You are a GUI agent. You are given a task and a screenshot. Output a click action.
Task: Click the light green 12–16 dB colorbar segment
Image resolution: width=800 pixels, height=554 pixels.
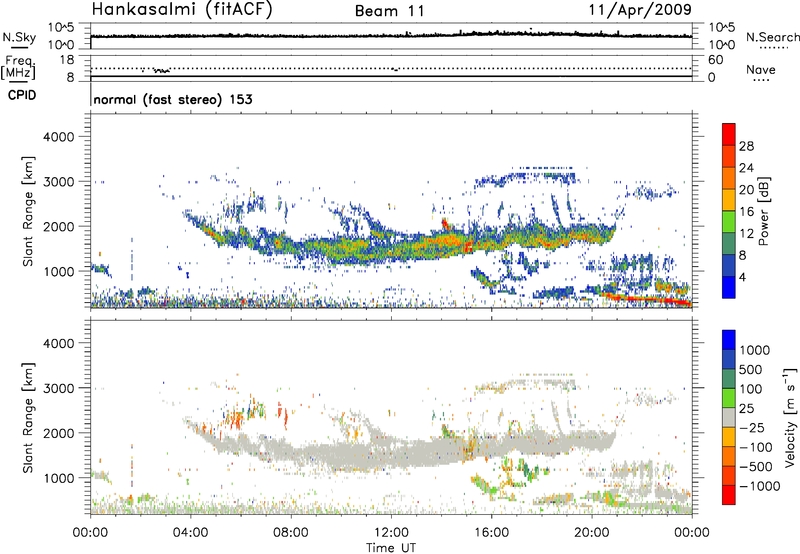point(729,222)
